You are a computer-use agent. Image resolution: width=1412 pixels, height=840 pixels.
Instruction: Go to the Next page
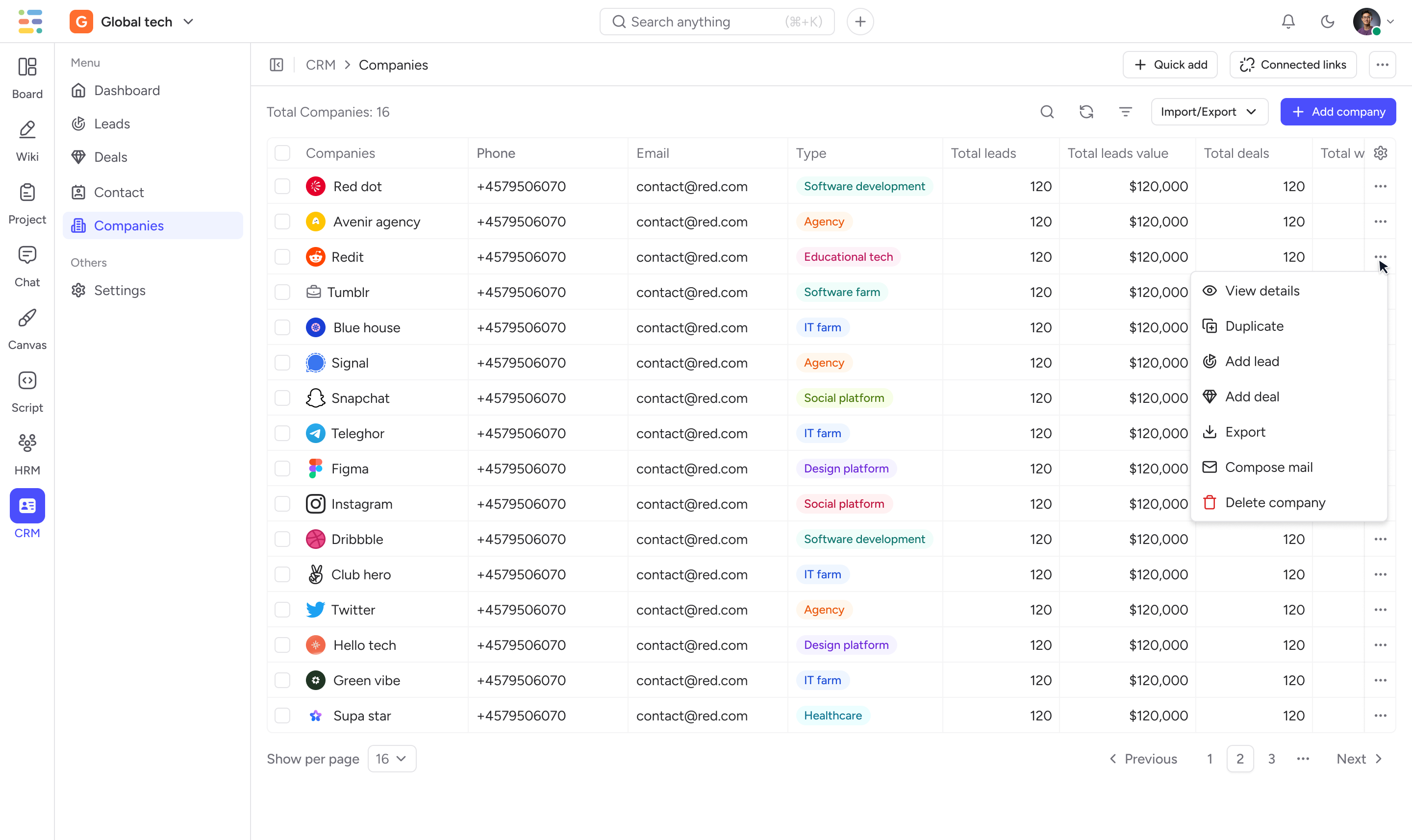(x=1360, y=759)
